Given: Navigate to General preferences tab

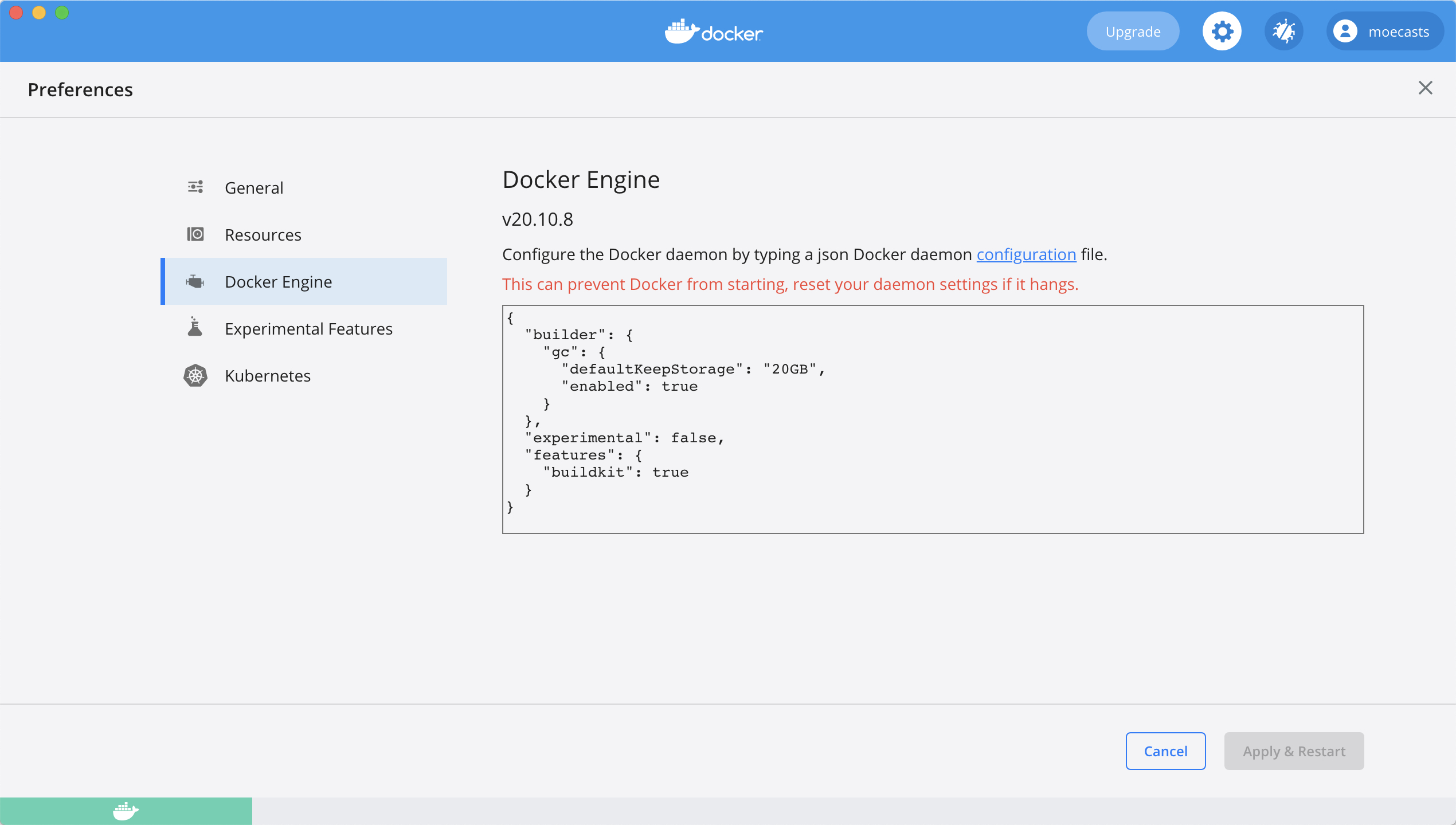Looking at the screenshot, I should coord(253,187).
